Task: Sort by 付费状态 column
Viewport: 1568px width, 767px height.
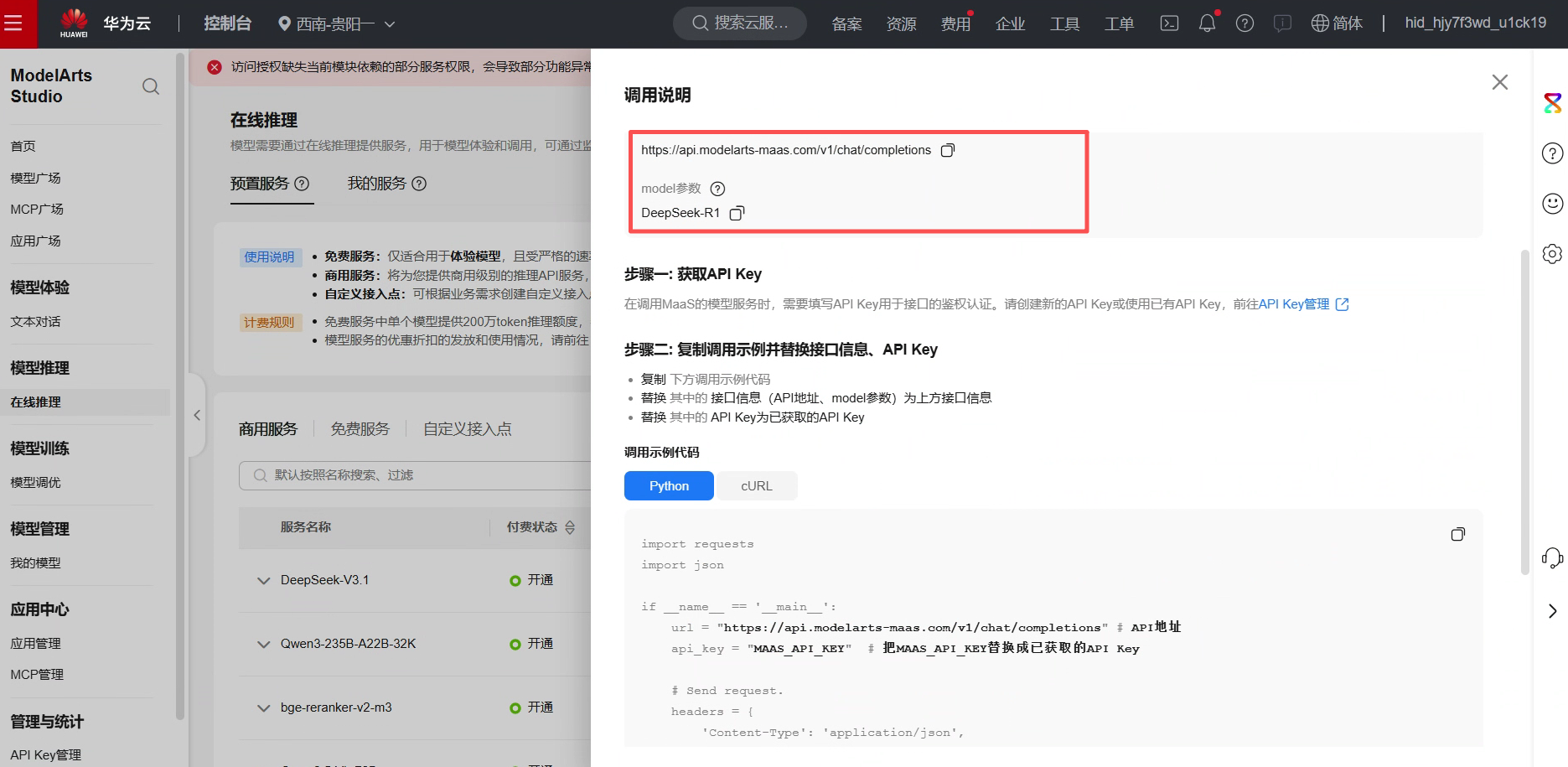Action: pyautogui.click(x=570, y=527)
